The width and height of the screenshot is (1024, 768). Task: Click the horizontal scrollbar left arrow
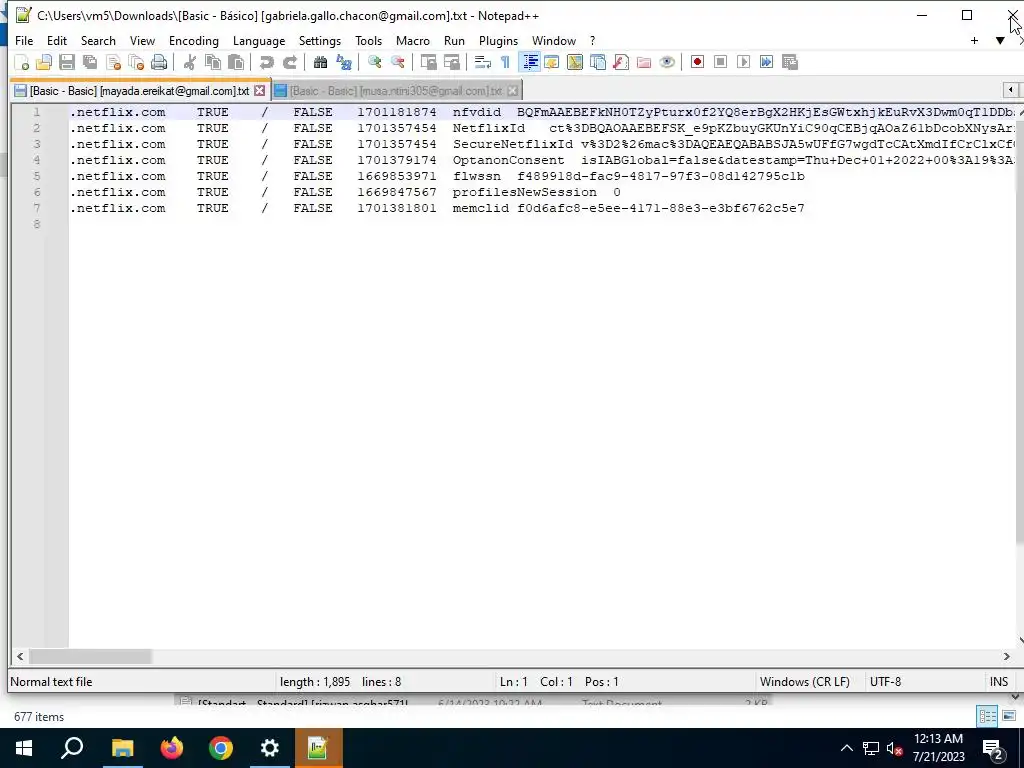[x=20, y=657]
